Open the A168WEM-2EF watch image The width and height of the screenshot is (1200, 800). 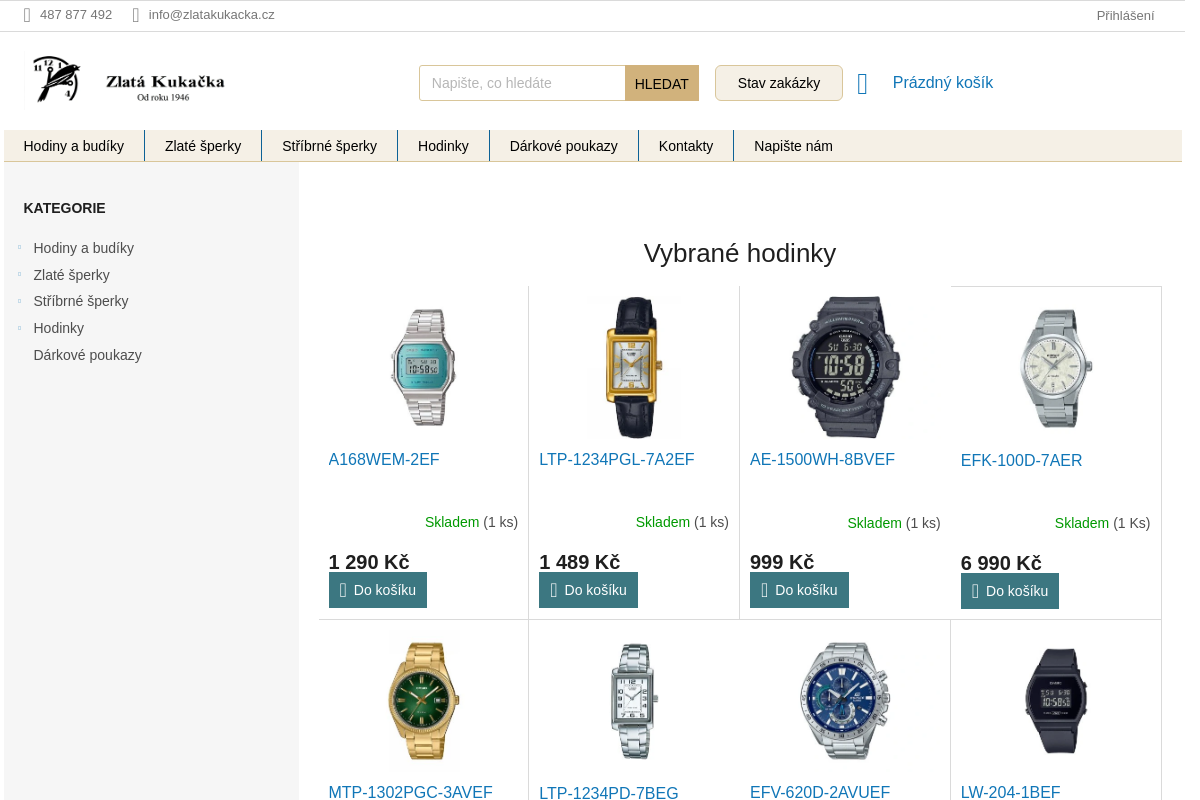point(423,367)
